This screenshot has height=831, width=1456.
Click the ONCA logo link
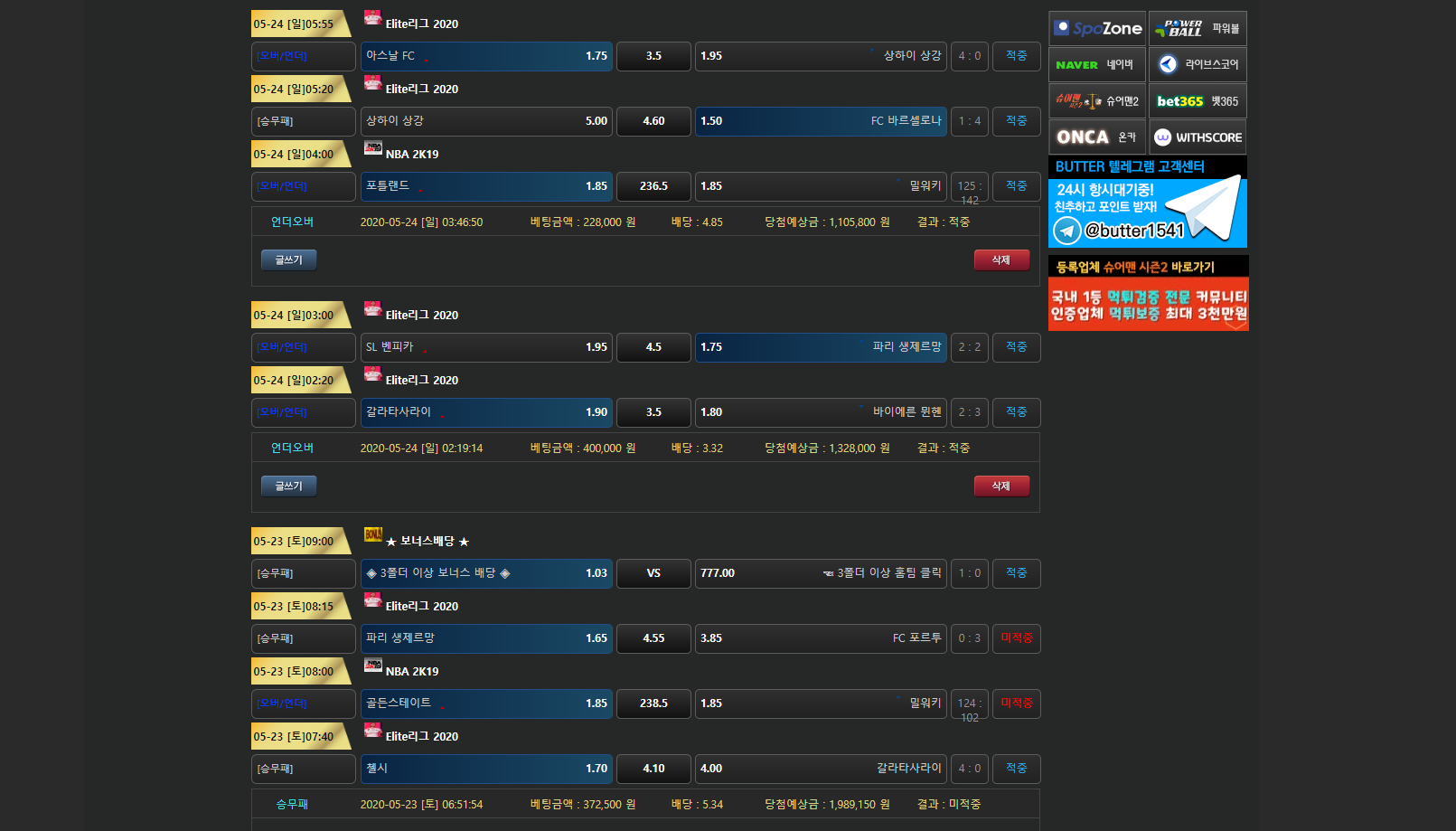click(x=1097, y=137)
